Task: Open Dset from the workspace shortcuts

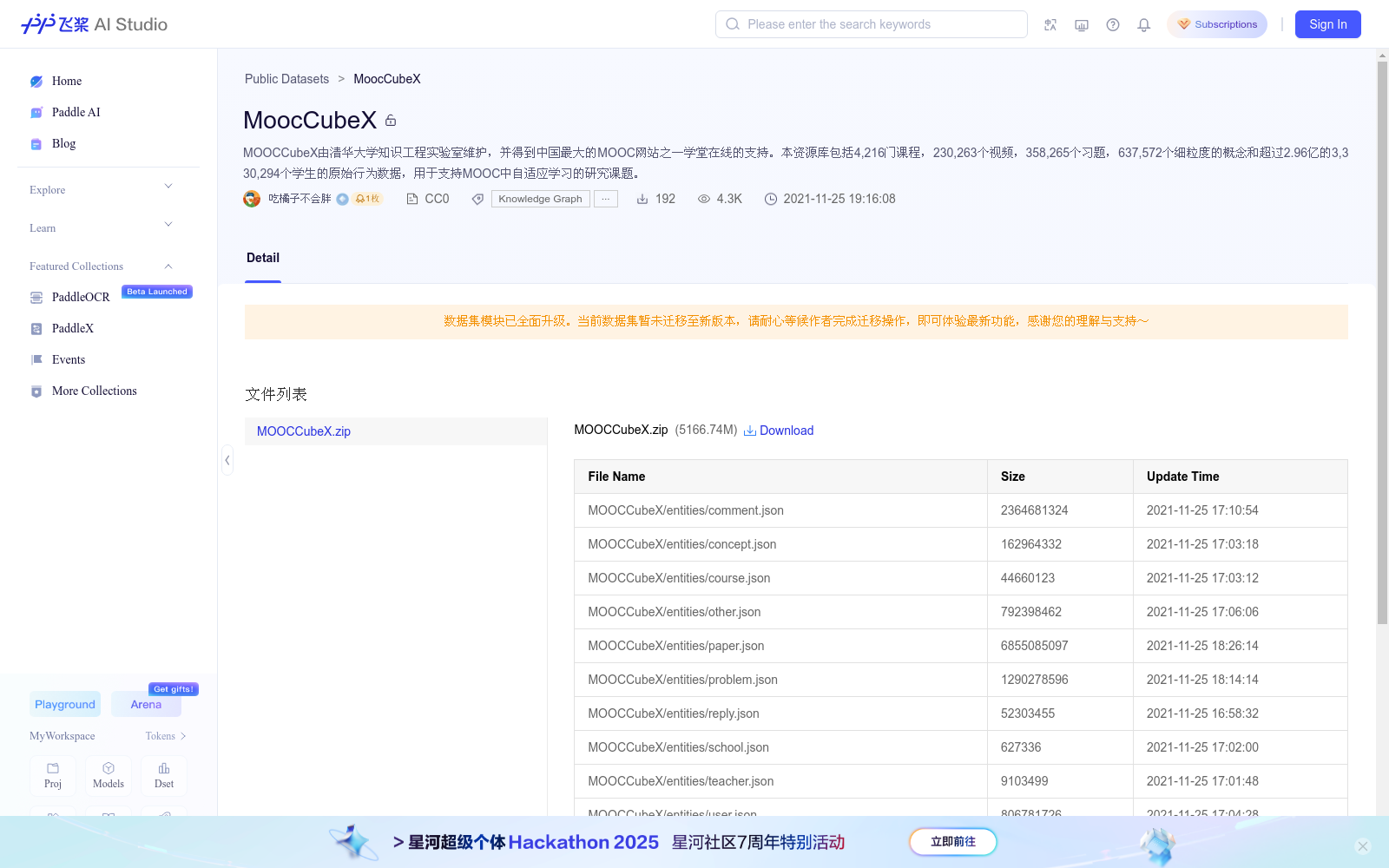Action: pyautogui.click(x=163, y=775)
